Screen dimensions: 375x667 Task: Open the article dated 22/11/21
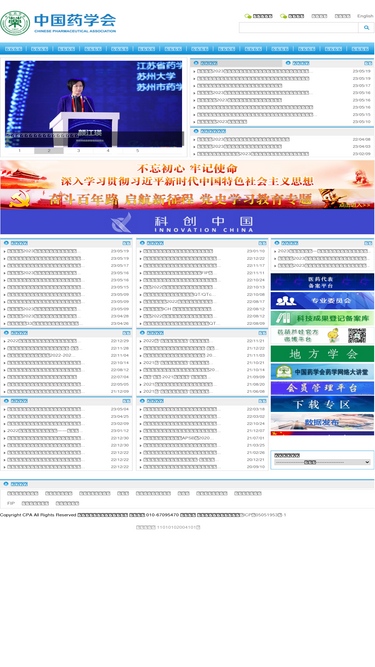point(177,341)
